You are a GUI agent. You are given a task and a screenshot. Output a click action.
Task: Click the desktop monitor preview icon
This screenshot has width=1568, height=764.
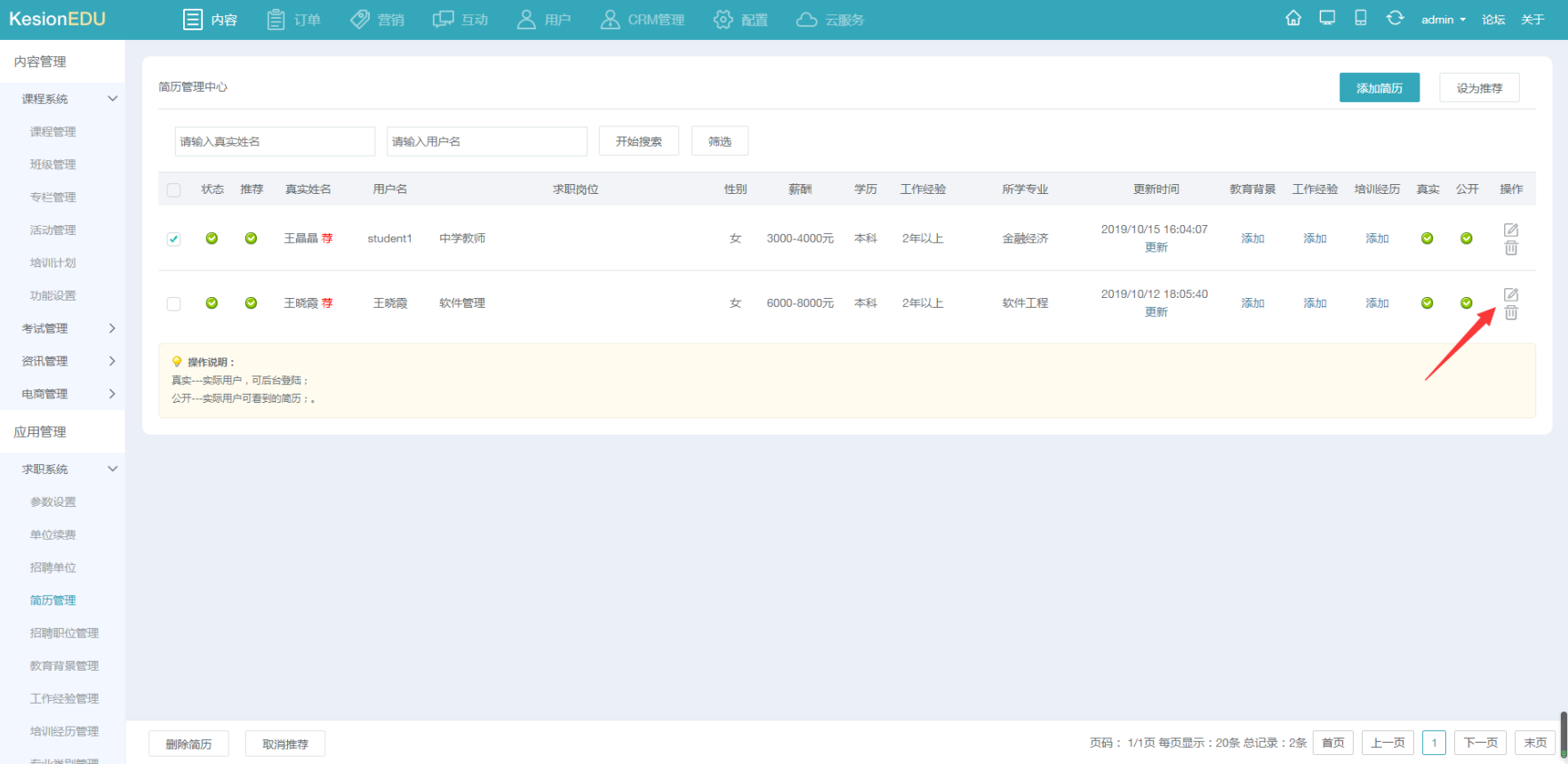[1327, 18]
